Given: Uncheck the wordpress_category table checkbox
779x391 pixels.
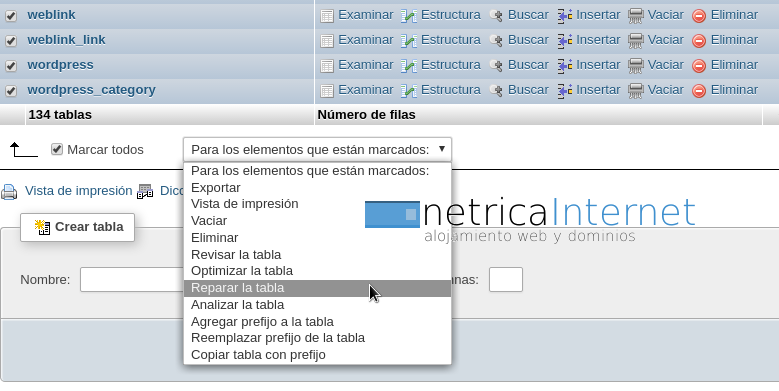Looking at the screenshot, I should tap(11, 91).
